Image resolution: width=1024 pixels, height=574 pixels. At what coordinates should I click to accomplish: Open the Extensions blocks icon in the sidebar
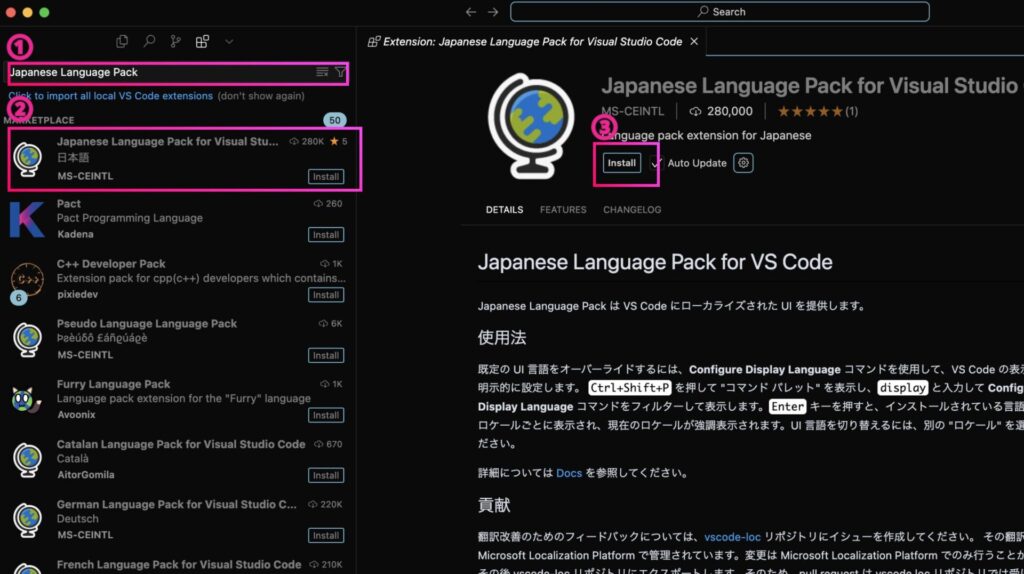(x=202, y=41)
